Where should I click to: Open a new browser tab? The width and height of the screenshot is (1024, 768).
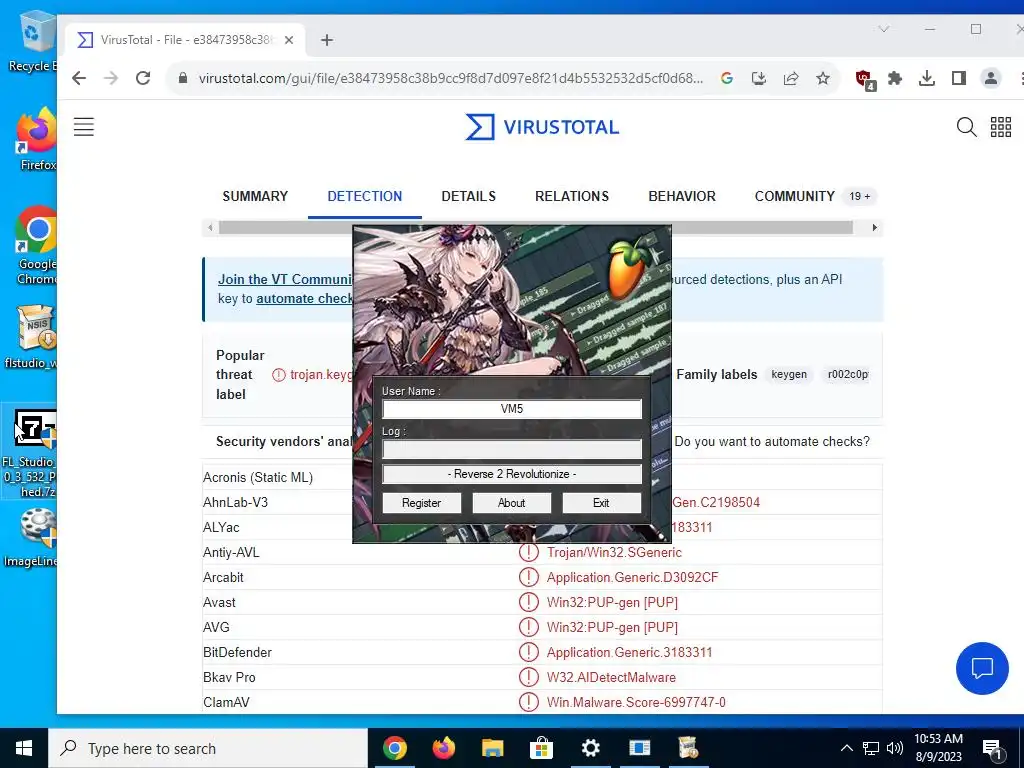pyautogui.click(x=327, y=40)
